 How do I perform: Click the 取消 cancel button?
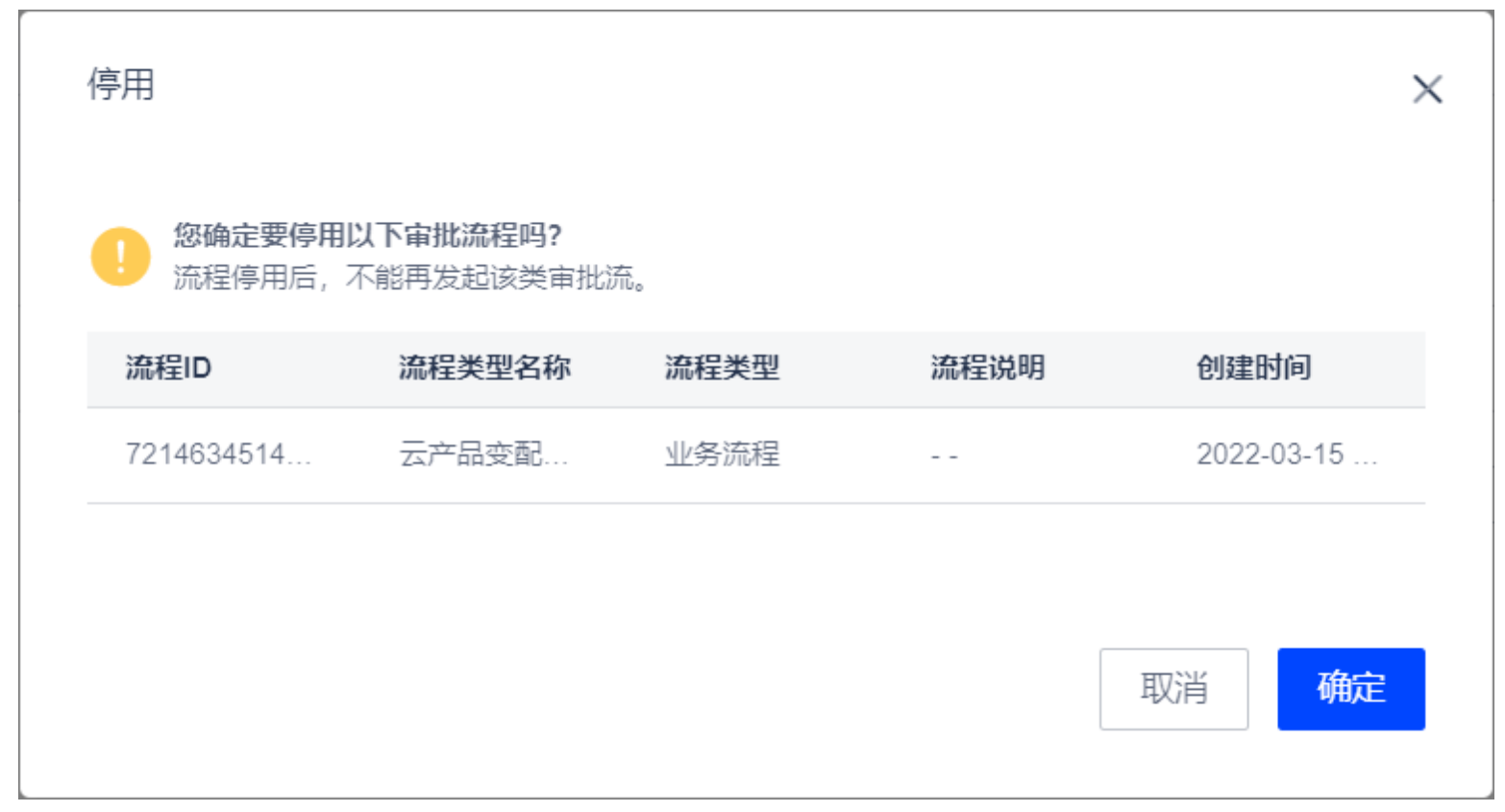pos(1173,688)
